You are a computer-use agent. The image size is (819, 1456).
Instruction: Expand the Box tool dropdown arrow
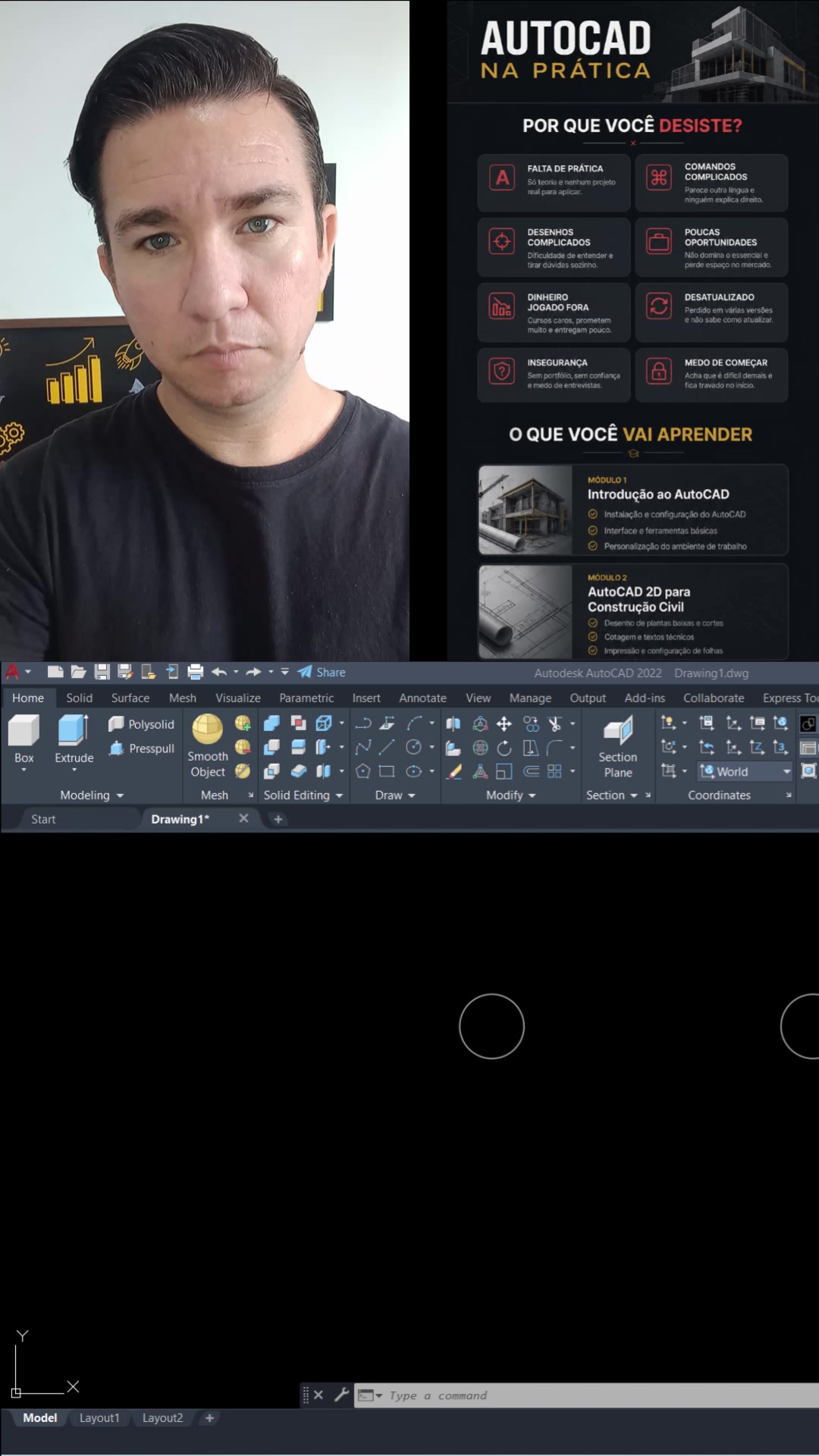(24, 770)
